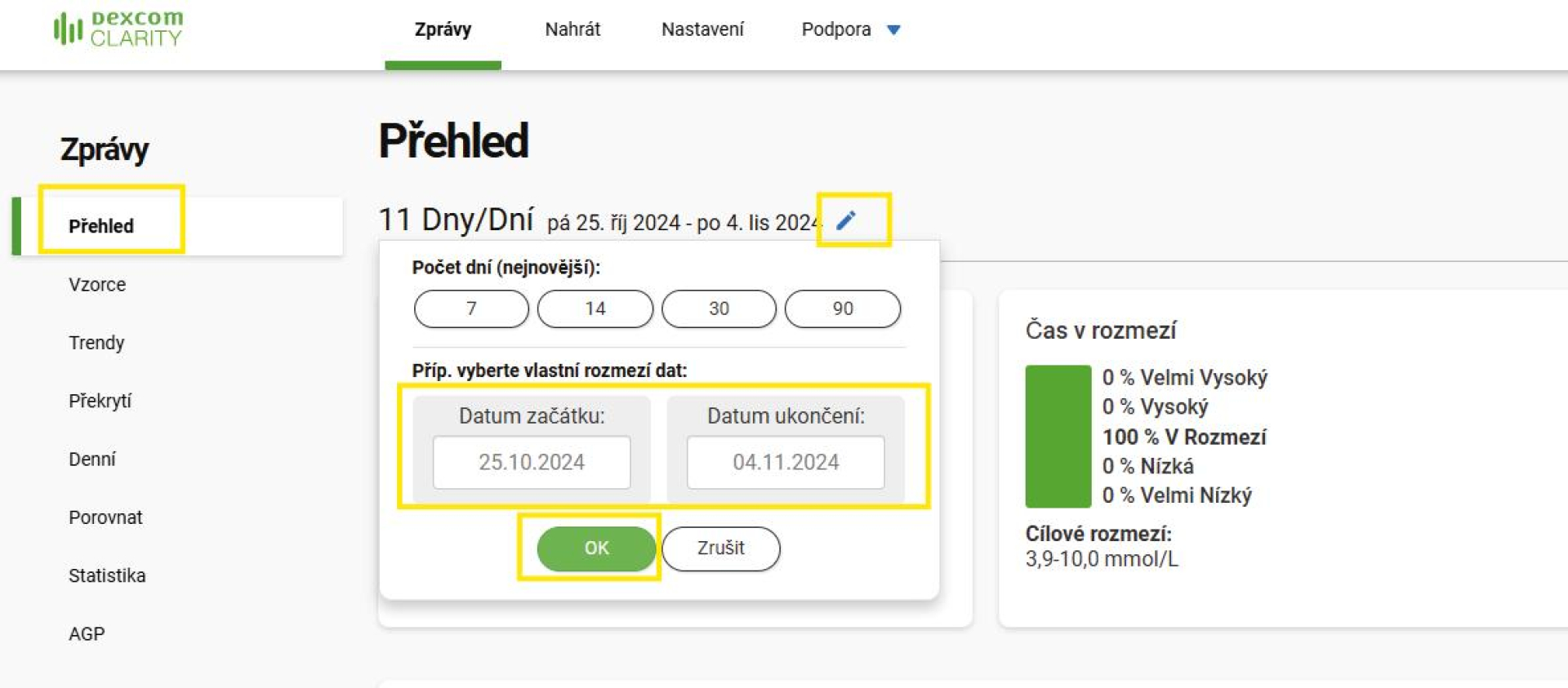1568x688 pixels.
Task: Open the Nastavení menu item
Action: 702,29
